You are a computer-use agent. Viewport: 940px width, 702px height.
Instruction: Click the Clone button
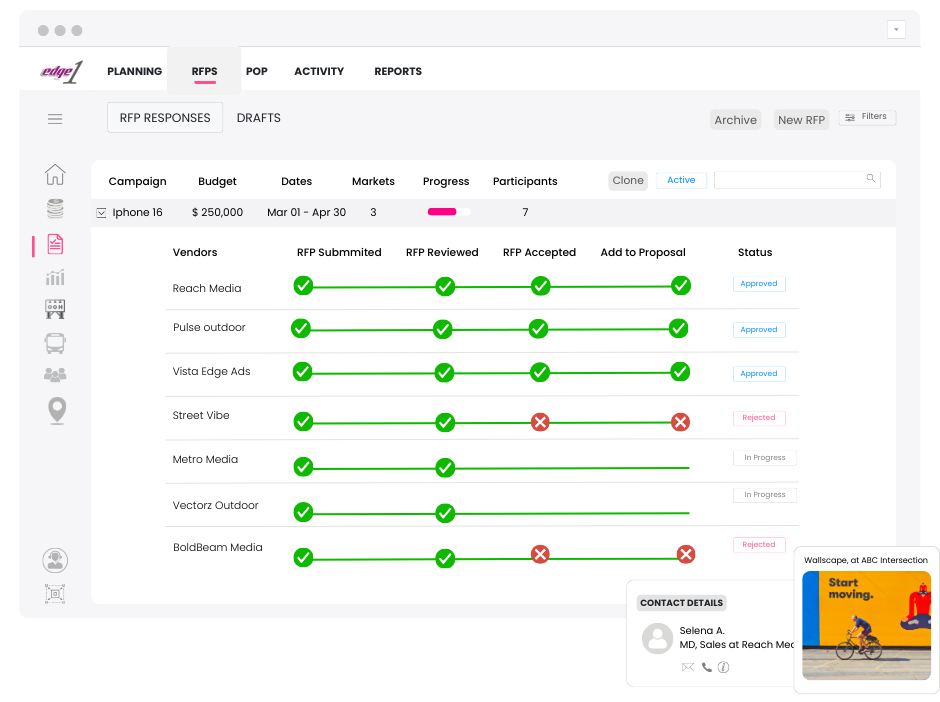tap(628, 180)
